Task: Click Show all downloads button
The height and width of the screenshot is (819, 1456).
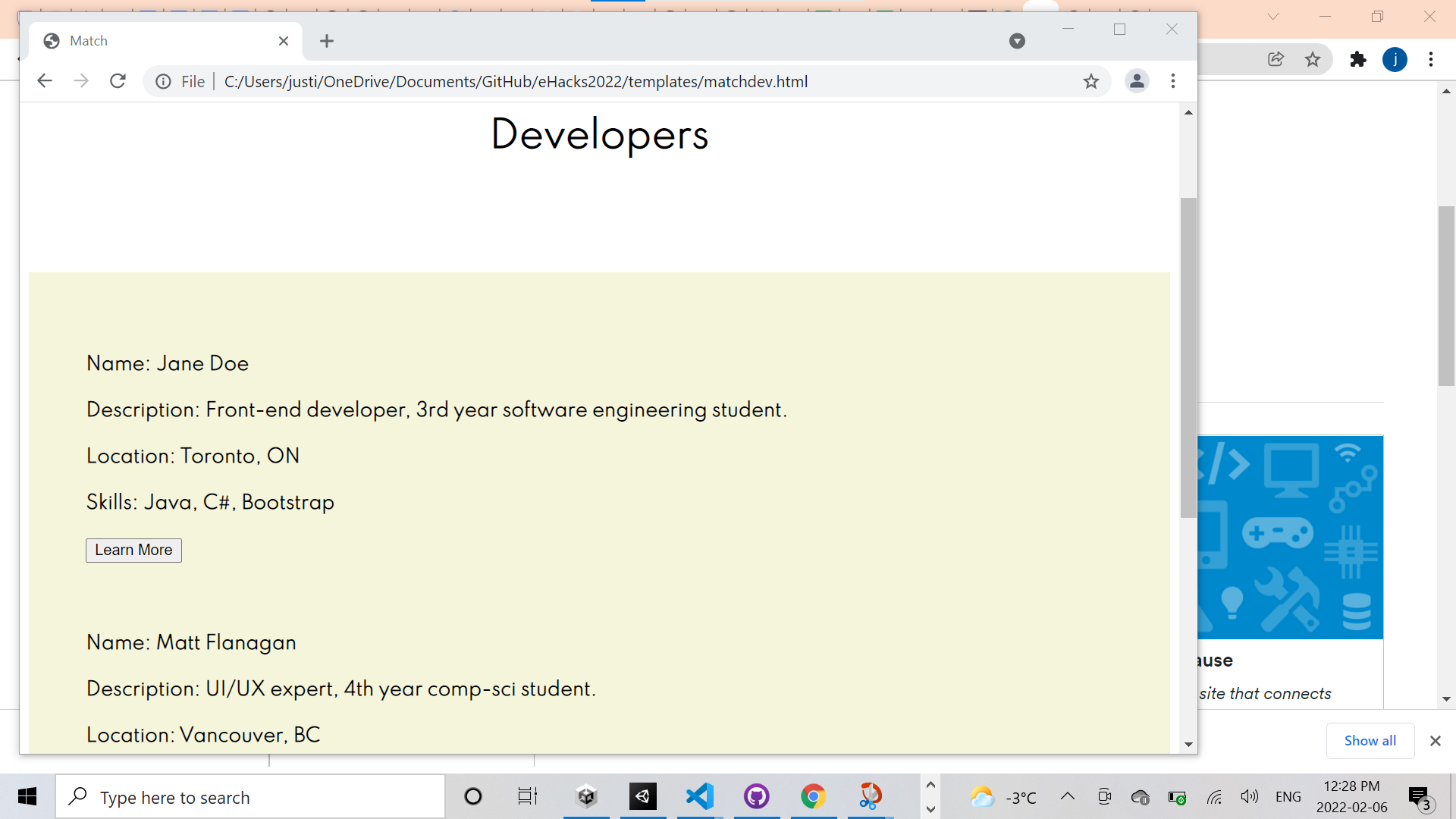Action: coord(1370,741)
